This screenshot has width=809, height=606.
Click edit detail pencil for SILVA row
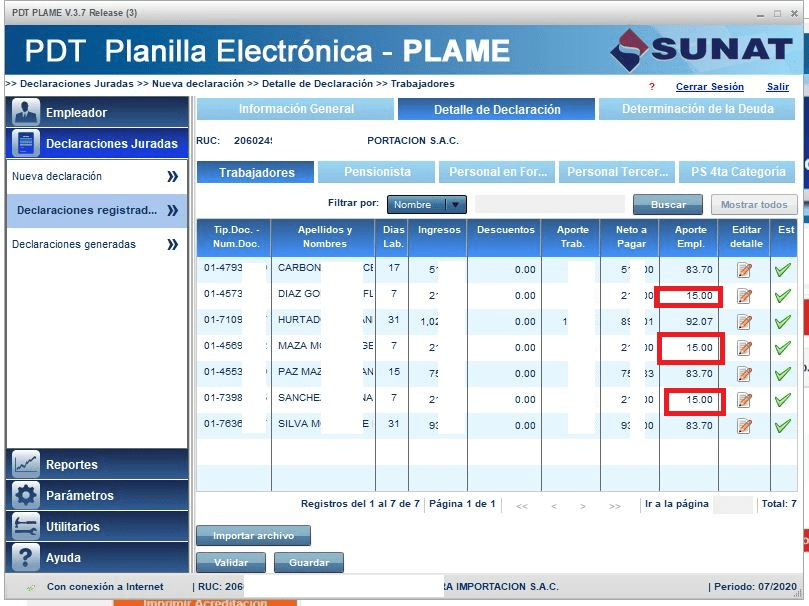[743, 426]
